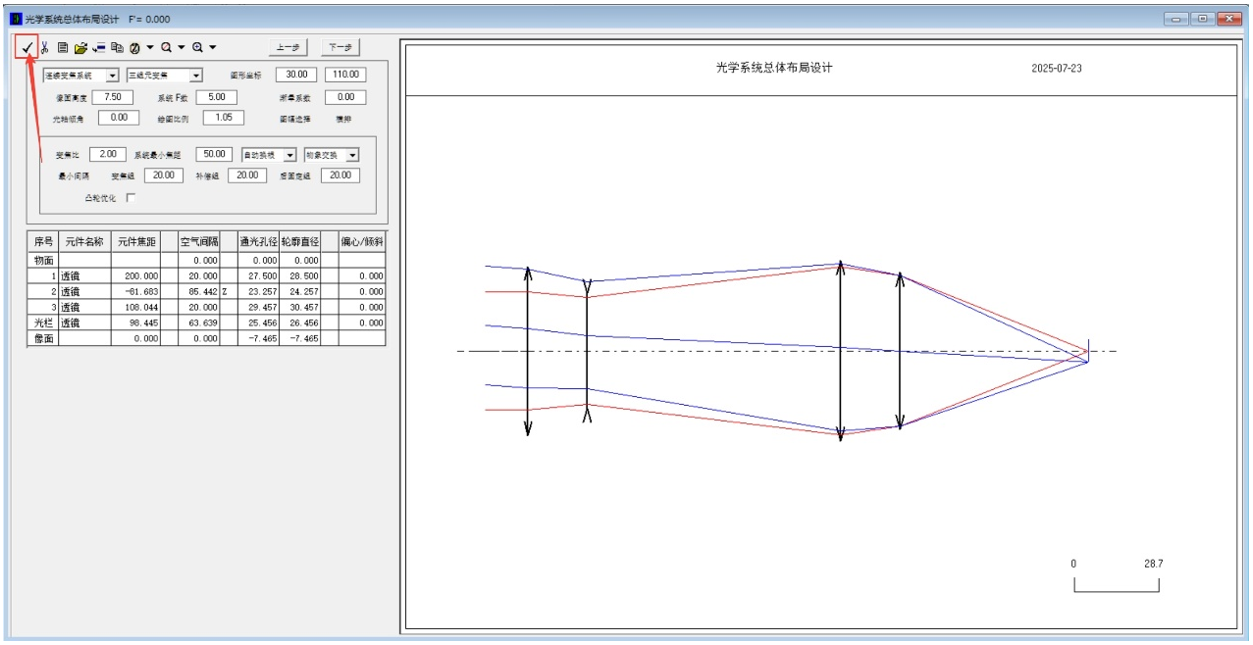Screen dimensions: 1253x645
Task: Select the 变焦比 value field
Action: click(x=107, y=154)
